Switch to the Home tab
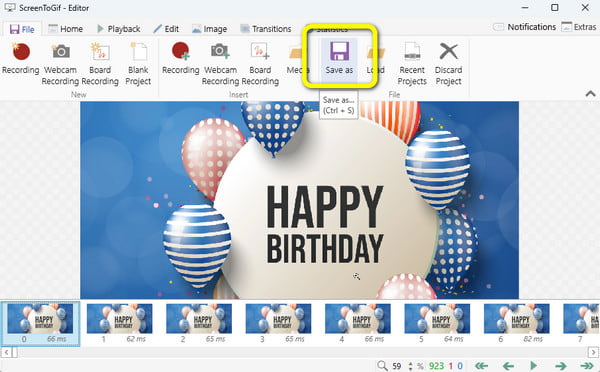Image resolution: width=600 pixels, height=372 pixels. [x=66, y=29]
